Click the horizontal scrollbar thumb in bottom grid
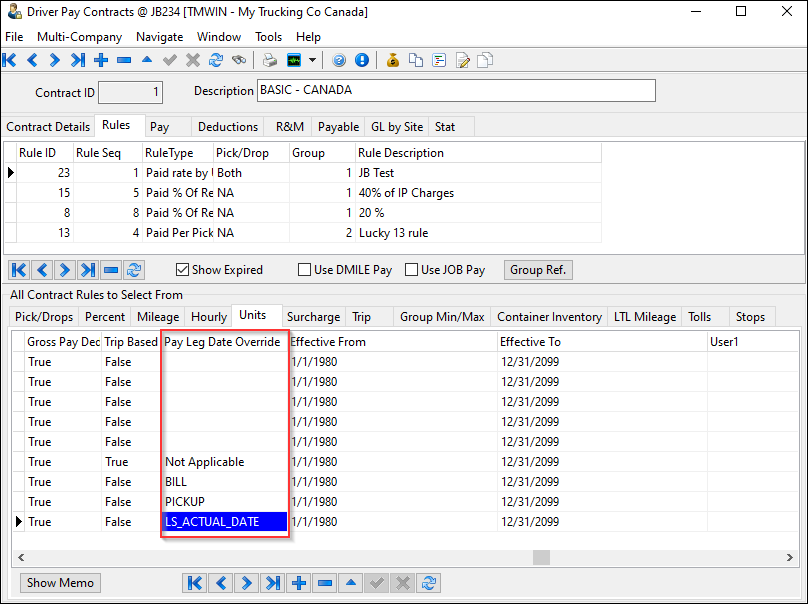 [541, 557]
